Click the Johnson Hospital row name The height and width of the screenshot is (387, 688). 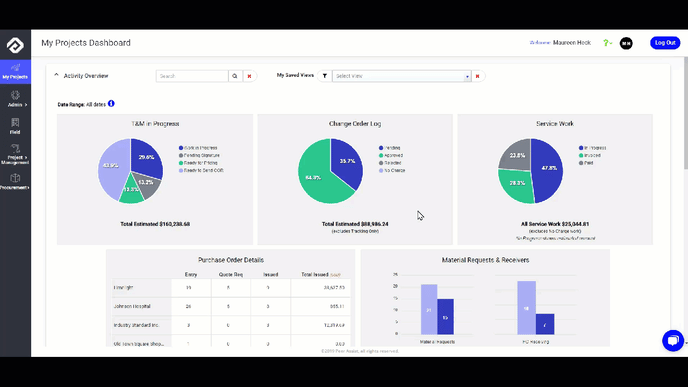pos(132,306)
